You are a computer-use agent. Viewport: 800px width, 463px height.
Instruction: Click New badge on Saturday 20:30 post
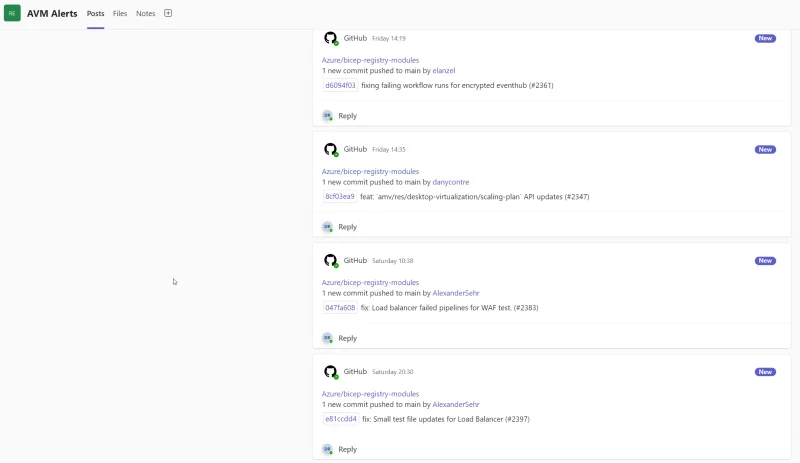[x=765, y=372]
